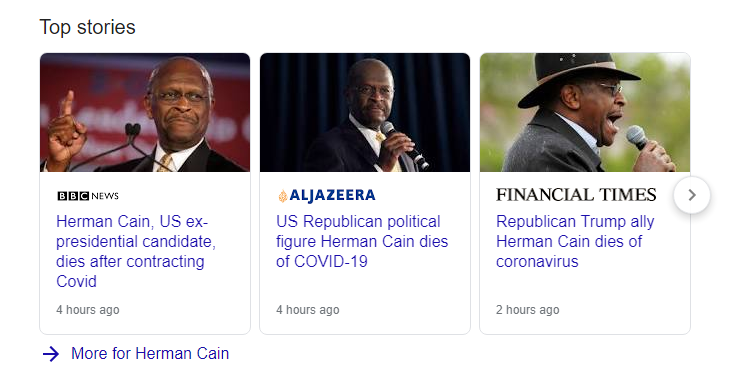Select the BBC News story card
Image resolution: width=729 pixels, height=390 pixels.
click(x=145, y=193)
